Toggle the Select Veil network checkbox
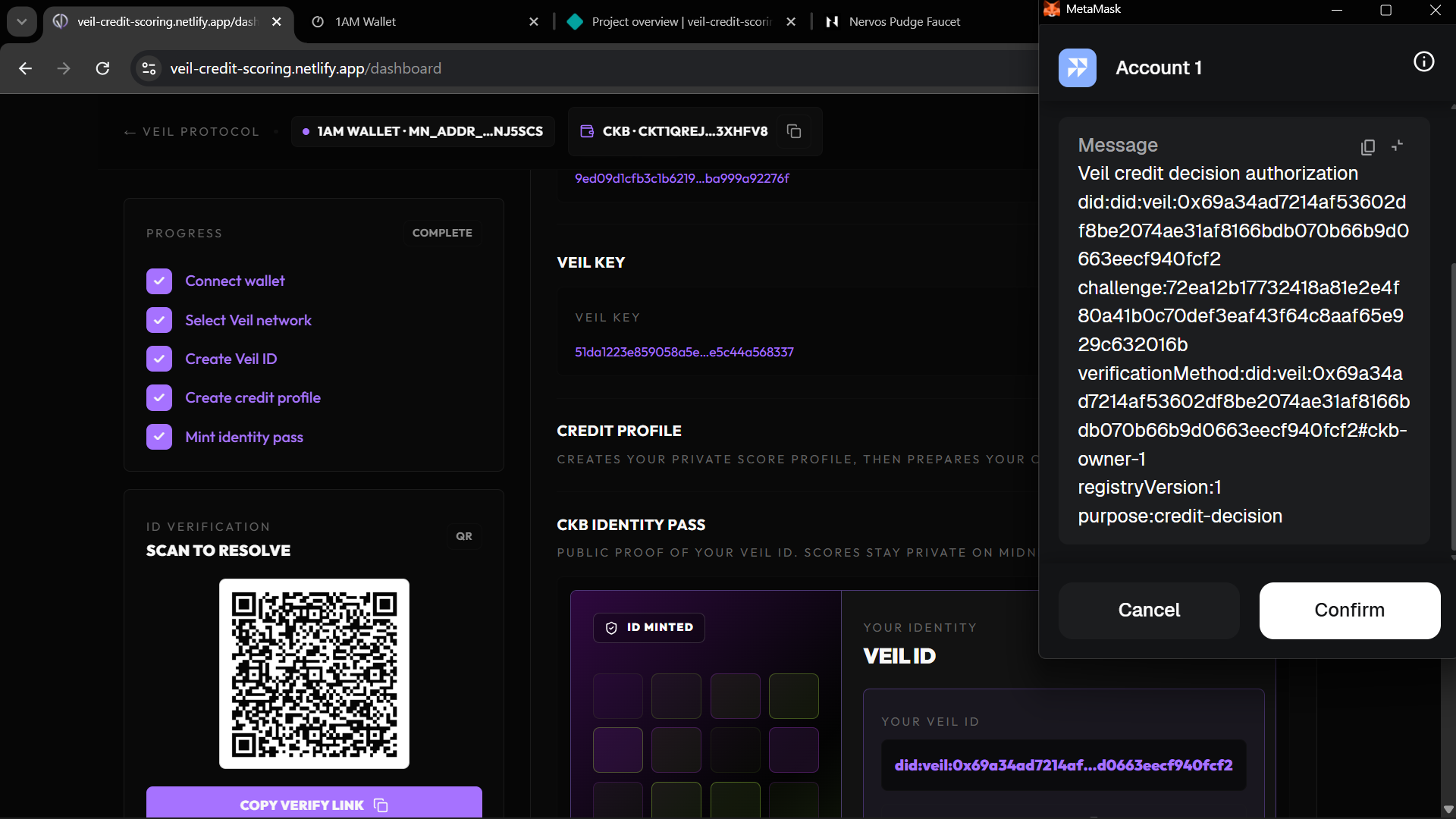Image resolution: width=1456 pixels, height=819 pixels. (159, 320)
